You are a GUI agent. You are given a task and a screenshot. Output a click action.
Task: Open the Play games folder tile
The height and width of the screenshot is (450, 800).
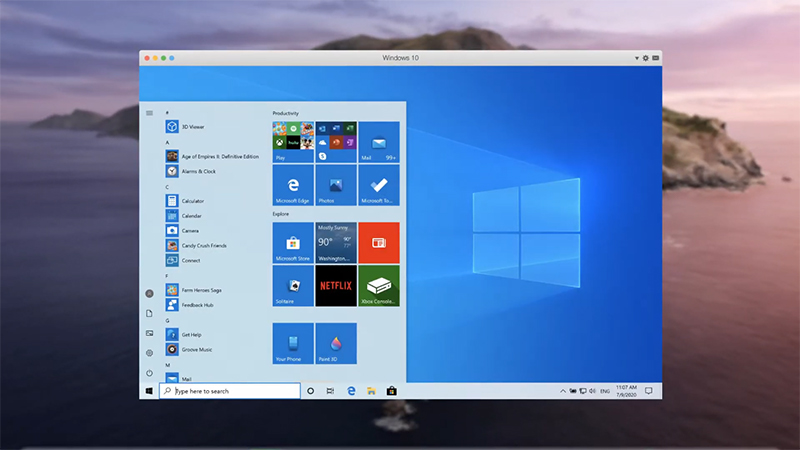pyautogui.click(x=293, y=142)
